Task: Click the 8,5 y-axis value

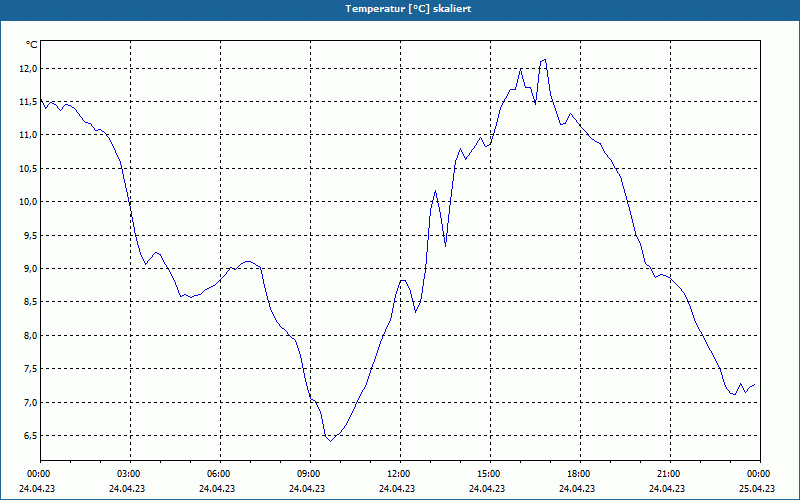Action: (30, 302)
